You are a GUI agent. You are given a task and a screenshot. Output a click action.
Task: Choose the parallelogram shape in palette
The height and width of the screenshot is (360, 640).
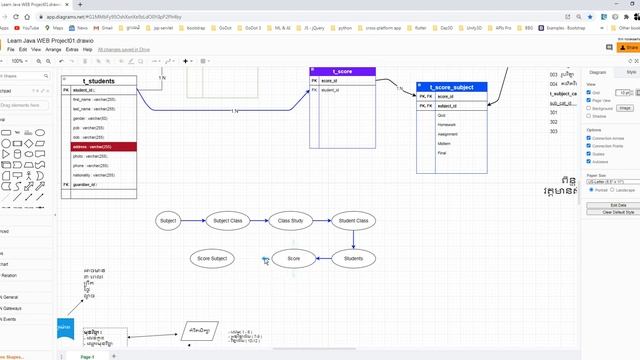tap(40, 144)
